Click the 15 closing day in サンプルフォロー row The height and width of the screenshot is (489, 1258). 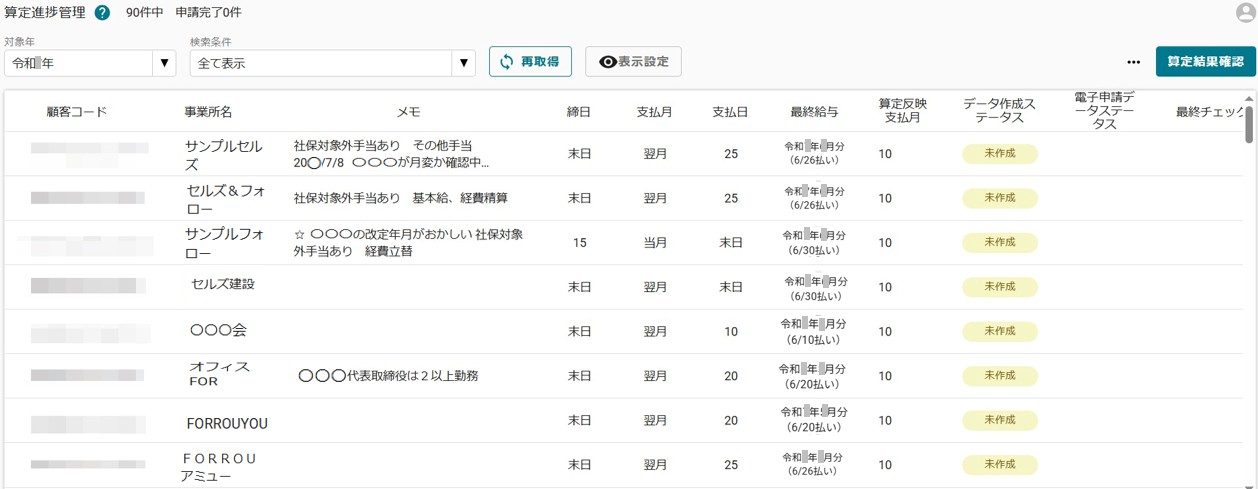pyautogui.click(x=579, y=243)
